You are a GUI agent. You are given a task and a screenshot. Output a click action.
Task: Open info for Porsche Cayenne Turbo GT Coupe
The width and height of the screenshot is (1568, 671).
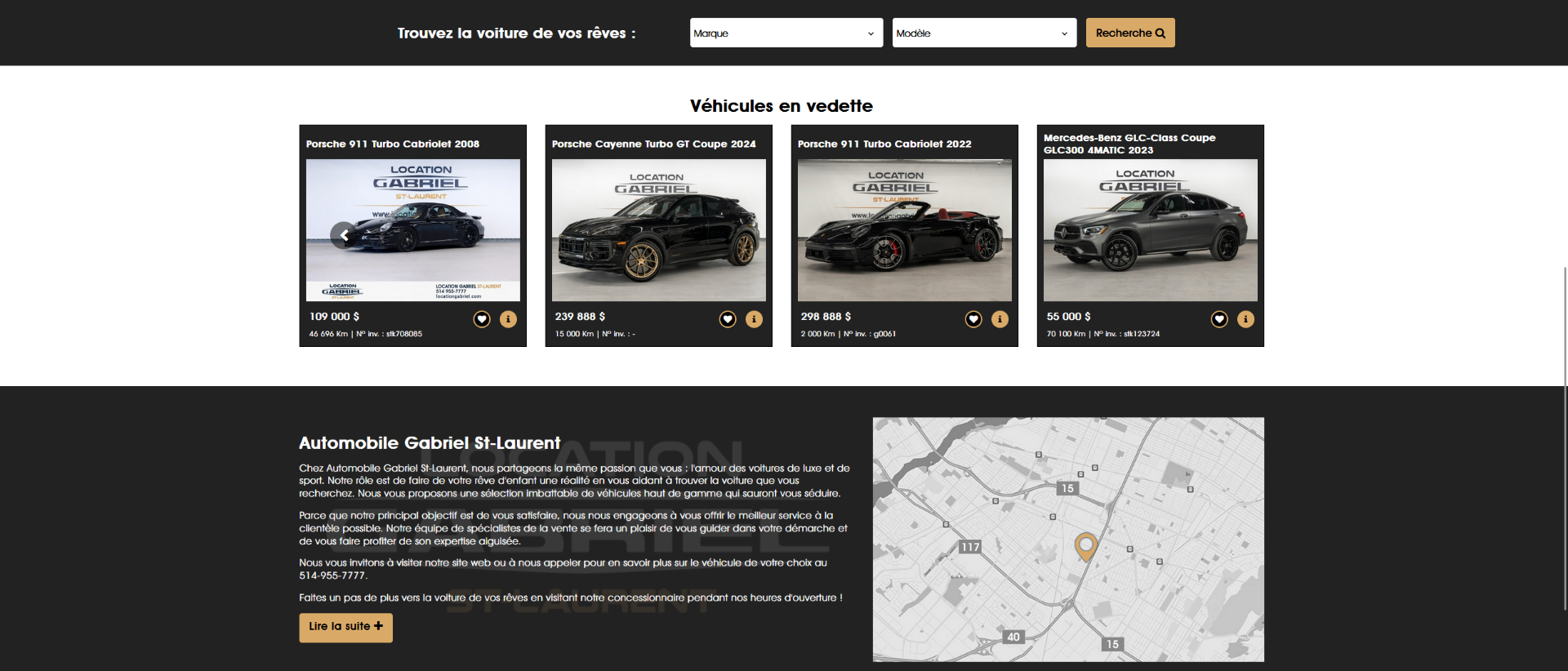(754, 319)
